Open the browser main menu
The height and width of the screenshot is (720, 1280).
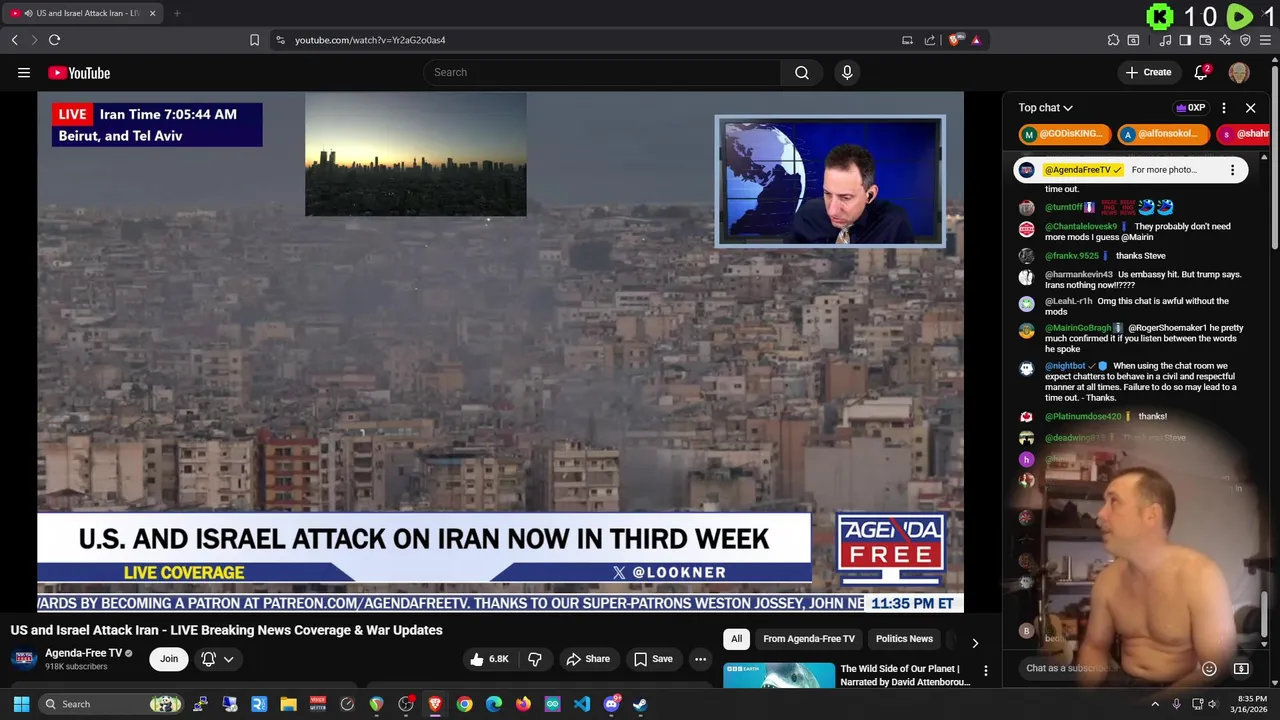point(1266,40)
